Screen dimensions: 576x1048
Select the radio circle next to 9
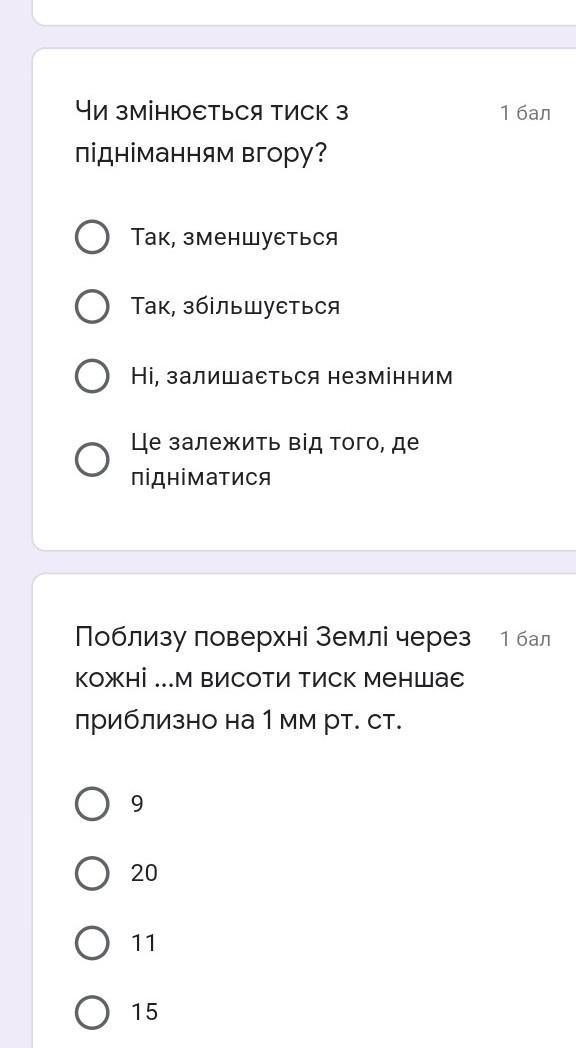click(x=92, y=803)
